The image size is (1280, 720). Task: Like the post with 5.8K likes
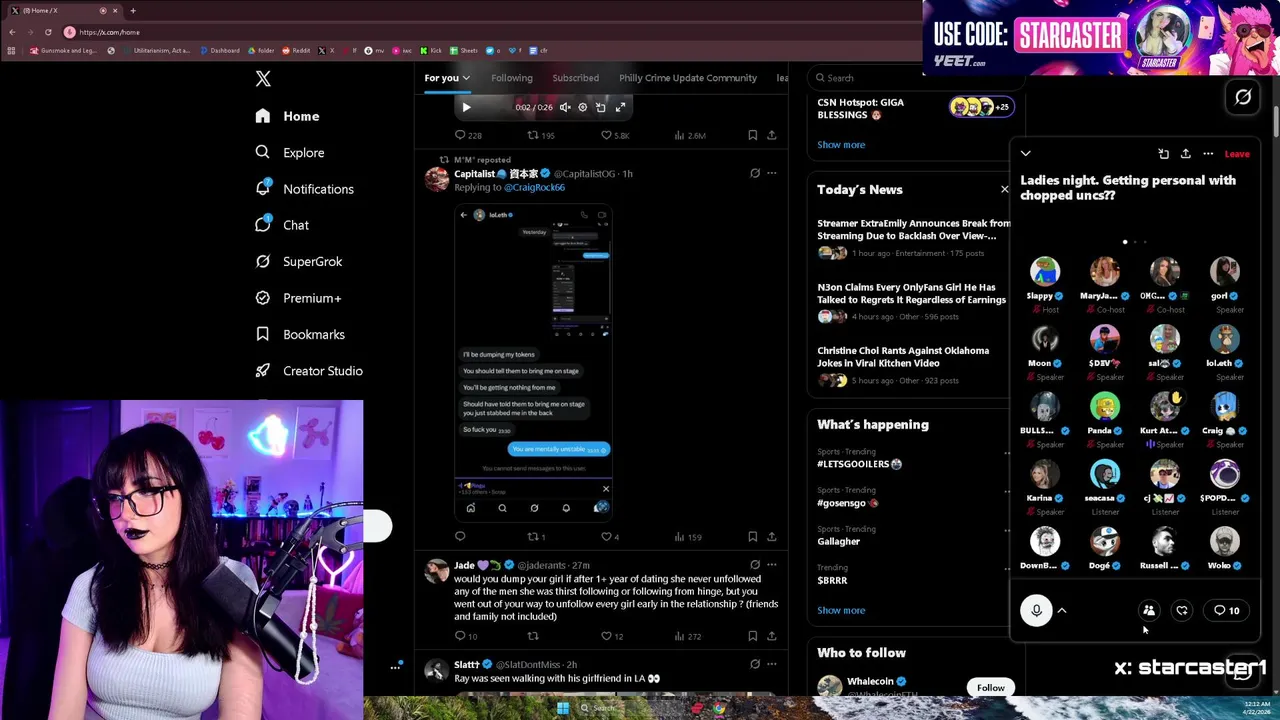[614, 135]
